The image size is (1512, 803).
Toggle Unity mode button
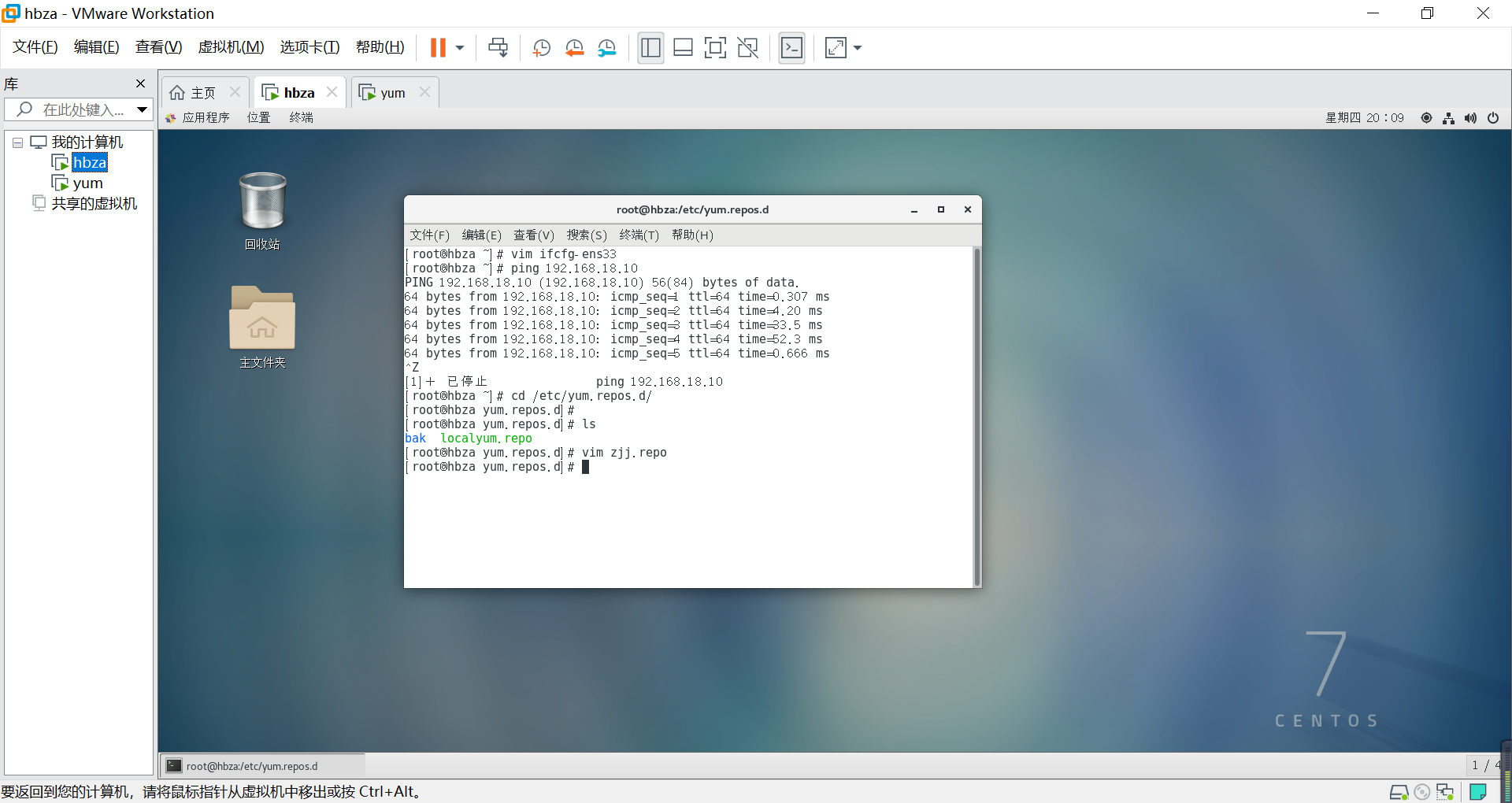coord(747,48)
